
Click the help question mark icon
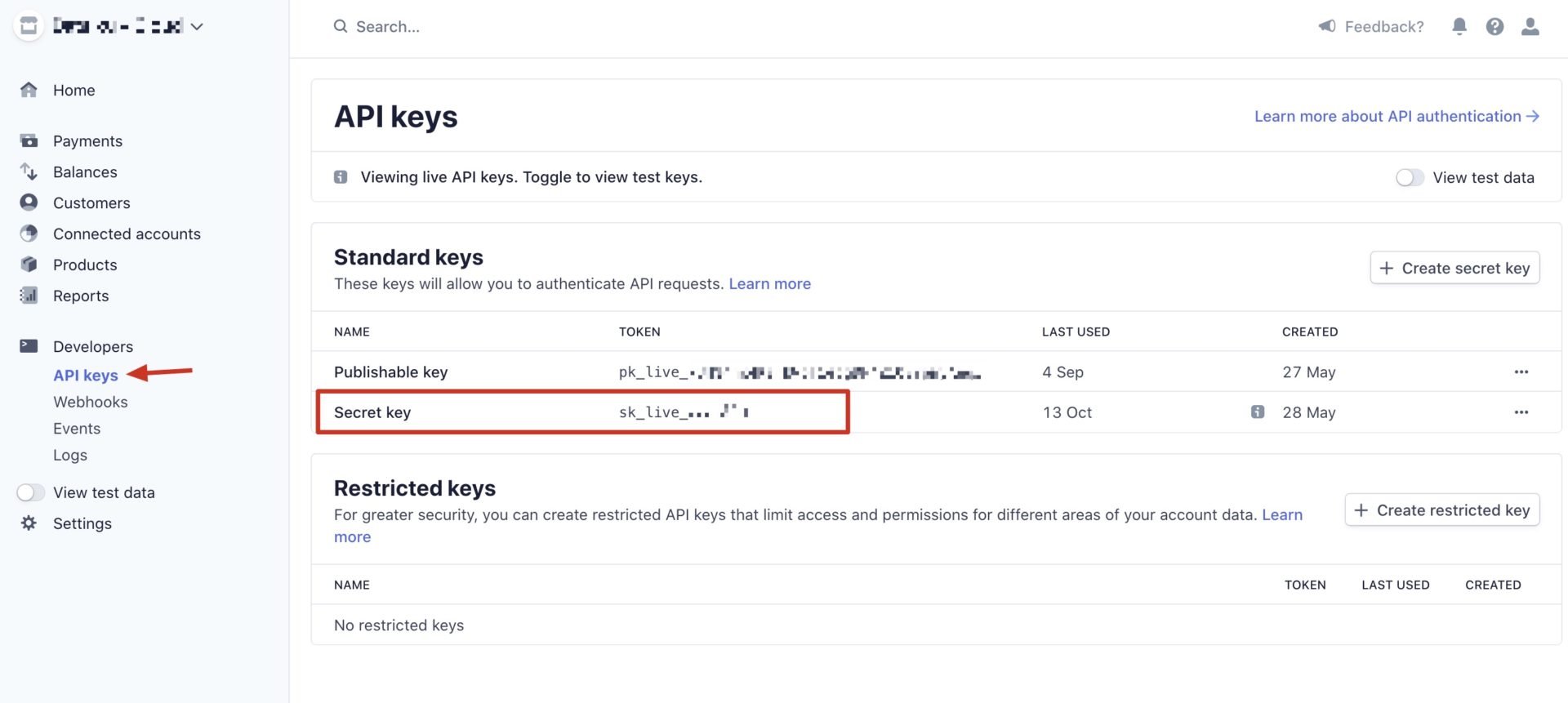click(x=1495, y=26)
